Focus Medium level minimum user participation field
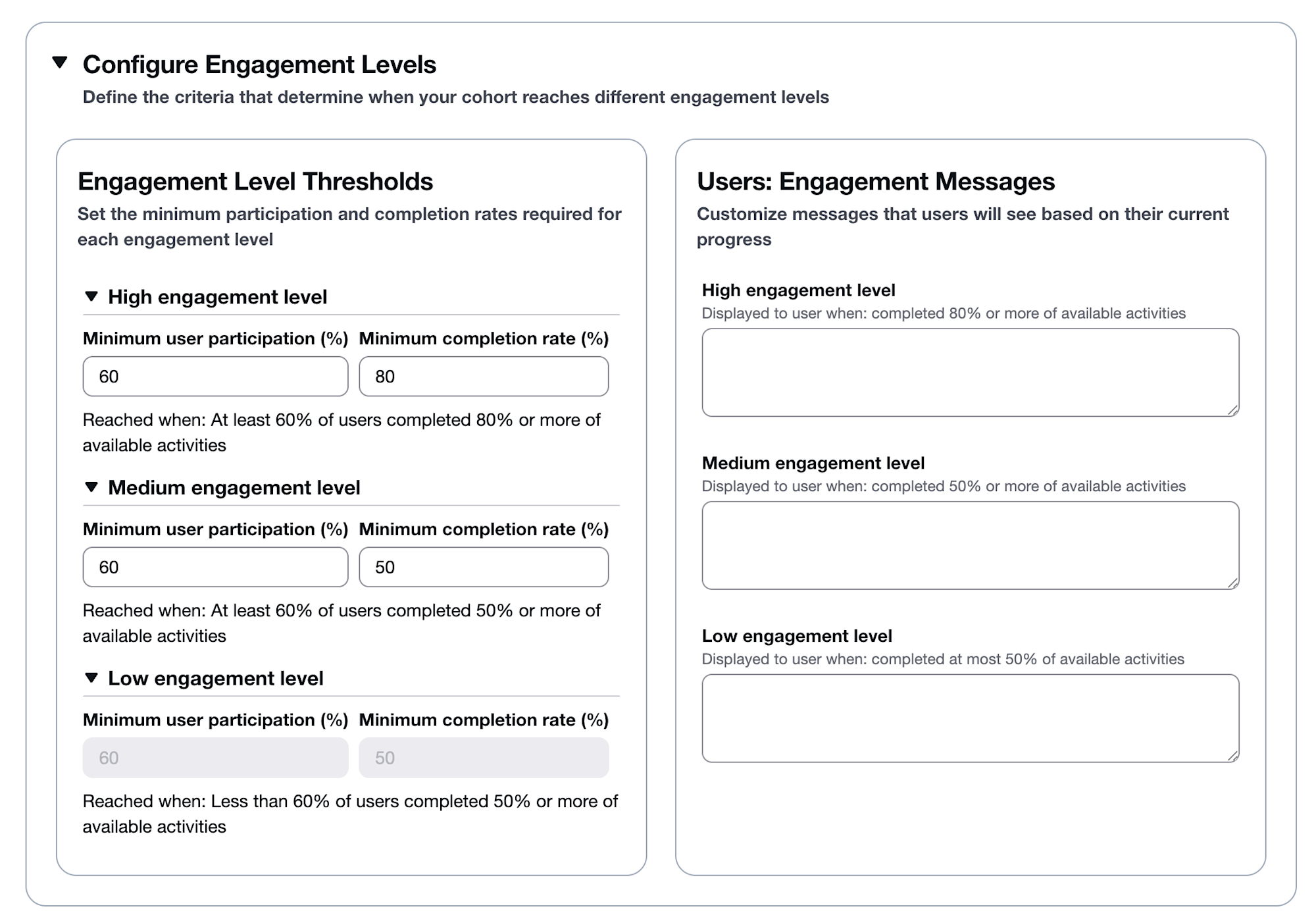The height and width of the screenshot is (923, 1316). point(215,567)
